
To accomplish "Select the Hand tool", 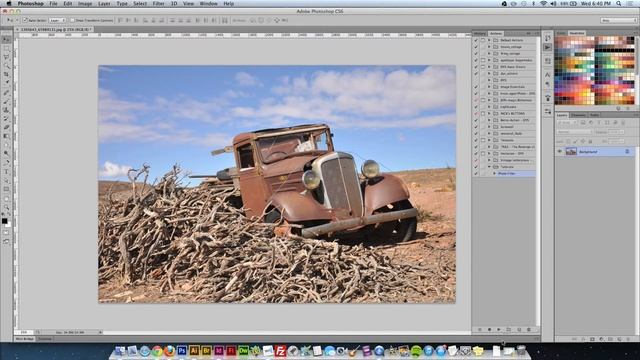I will click(7, 199).
